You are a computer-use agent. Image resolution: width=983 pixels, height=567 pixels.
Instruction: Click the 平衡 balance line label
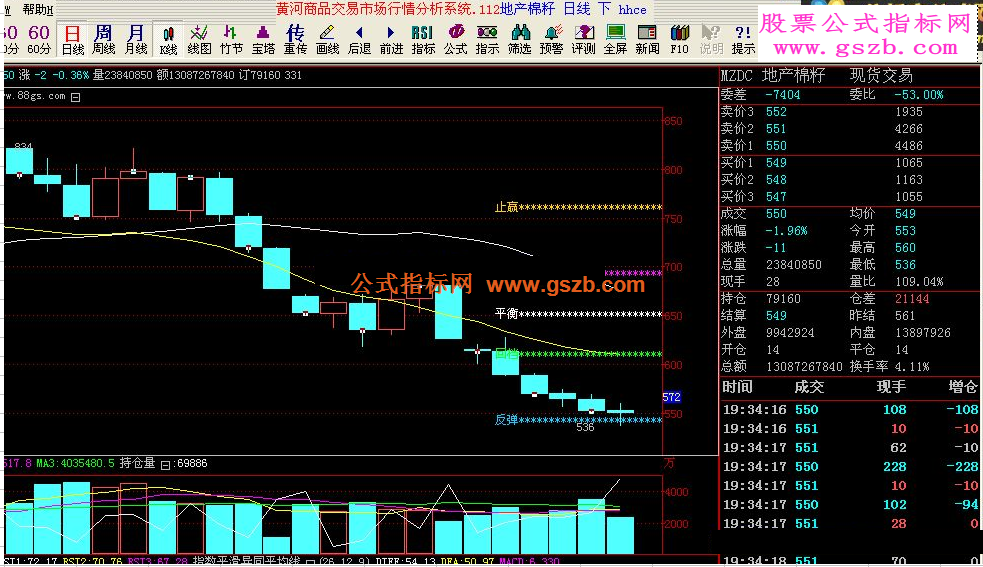pos(507,314)
